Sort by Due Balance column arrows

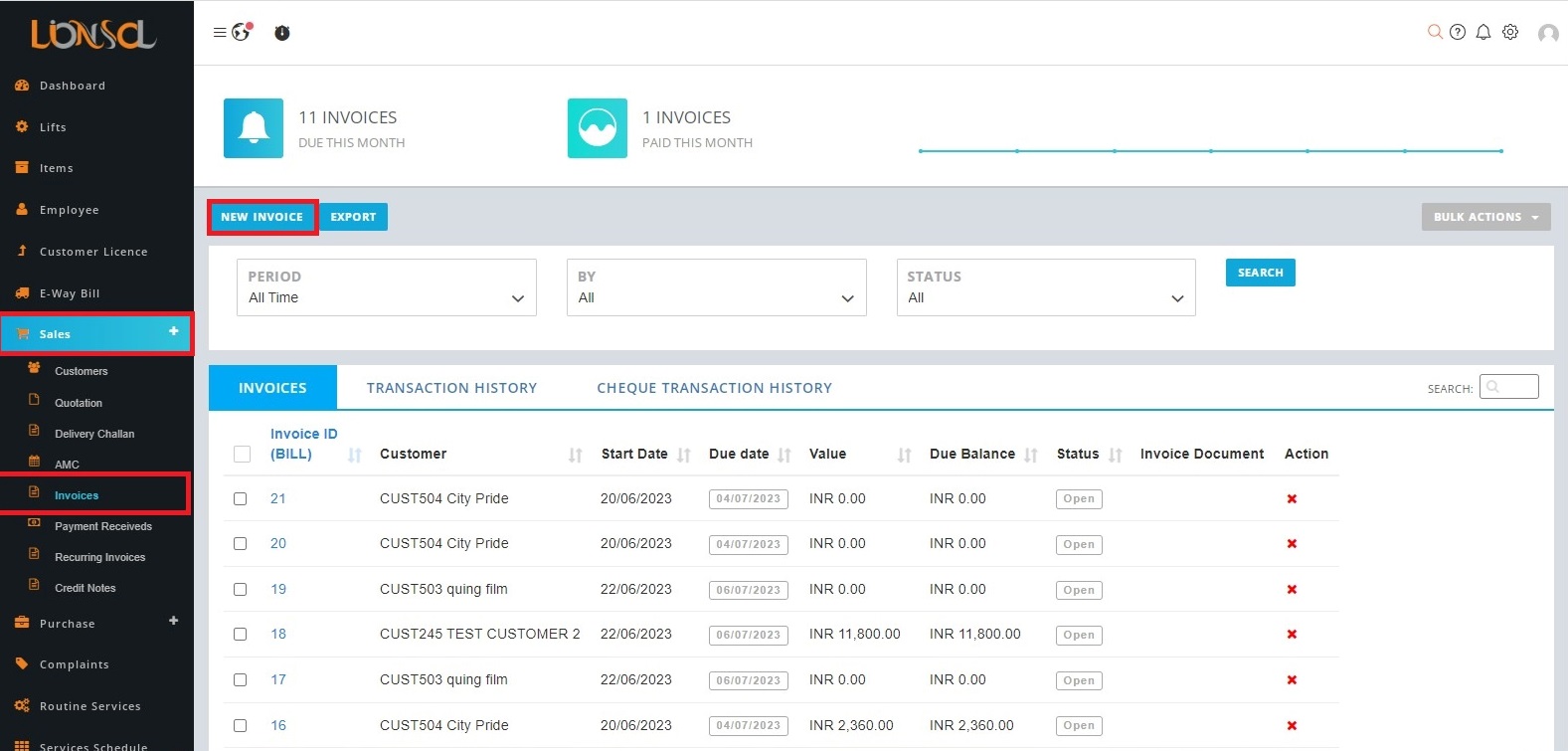click(x=1031, y=455)
